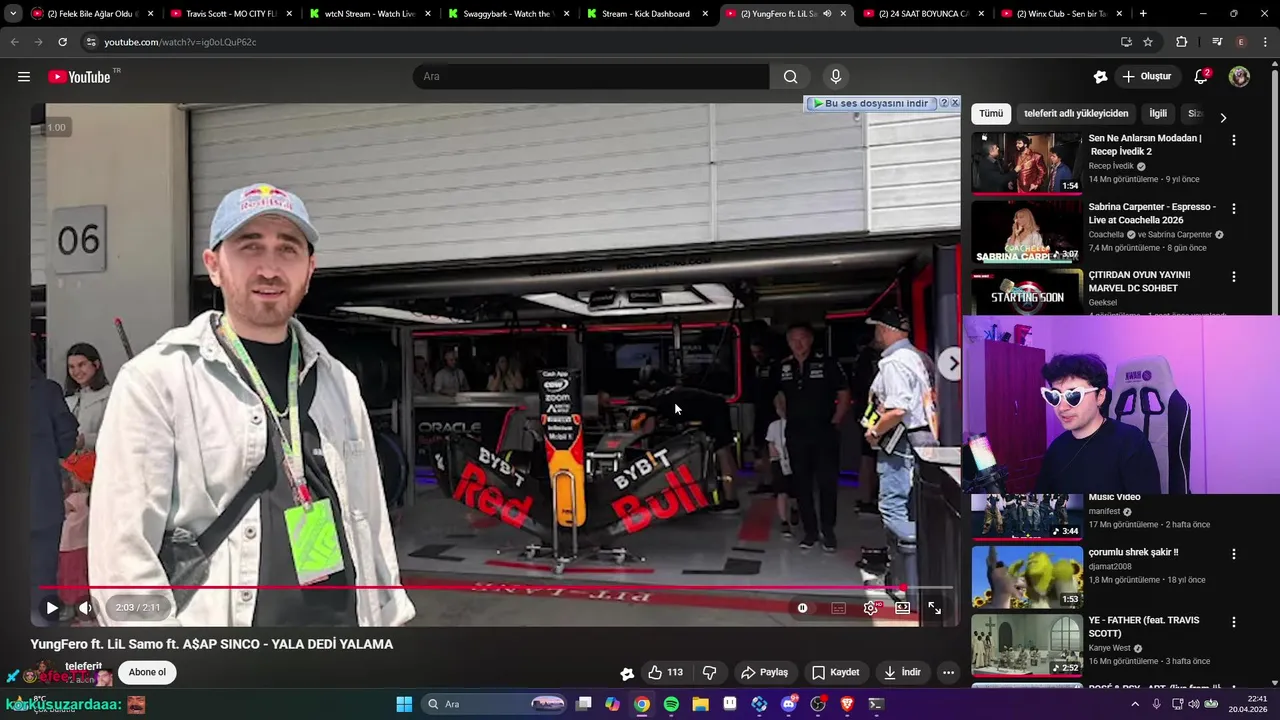Seek on the red video progress bar

pos(495,588)
